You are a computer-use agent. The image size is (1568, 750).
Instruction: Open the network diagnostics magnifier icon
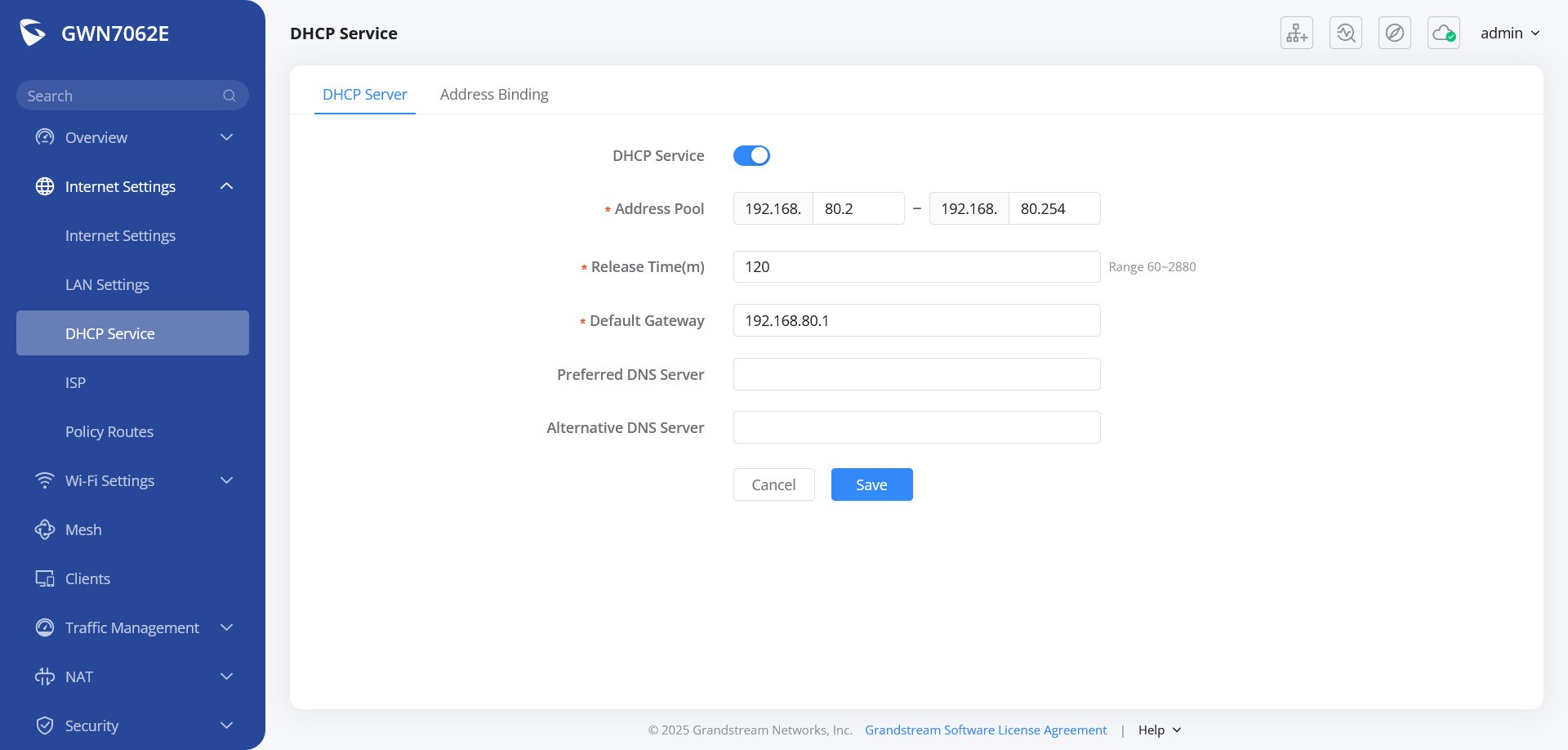tap(1345, 33)
